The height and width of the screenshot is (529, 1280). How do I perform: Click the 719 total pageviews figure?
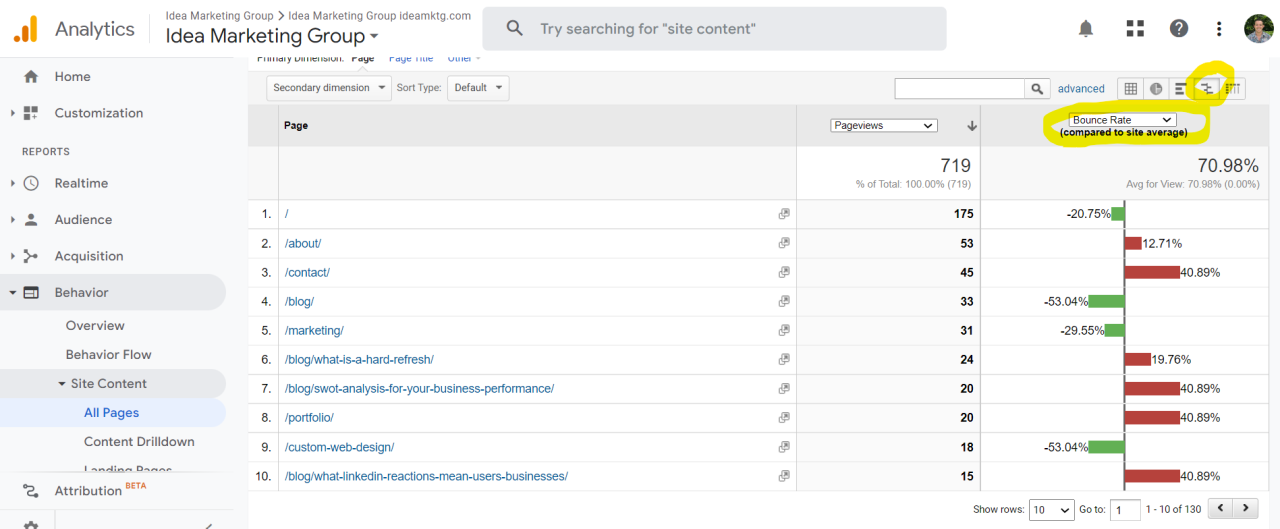click(x=955, y=165)
